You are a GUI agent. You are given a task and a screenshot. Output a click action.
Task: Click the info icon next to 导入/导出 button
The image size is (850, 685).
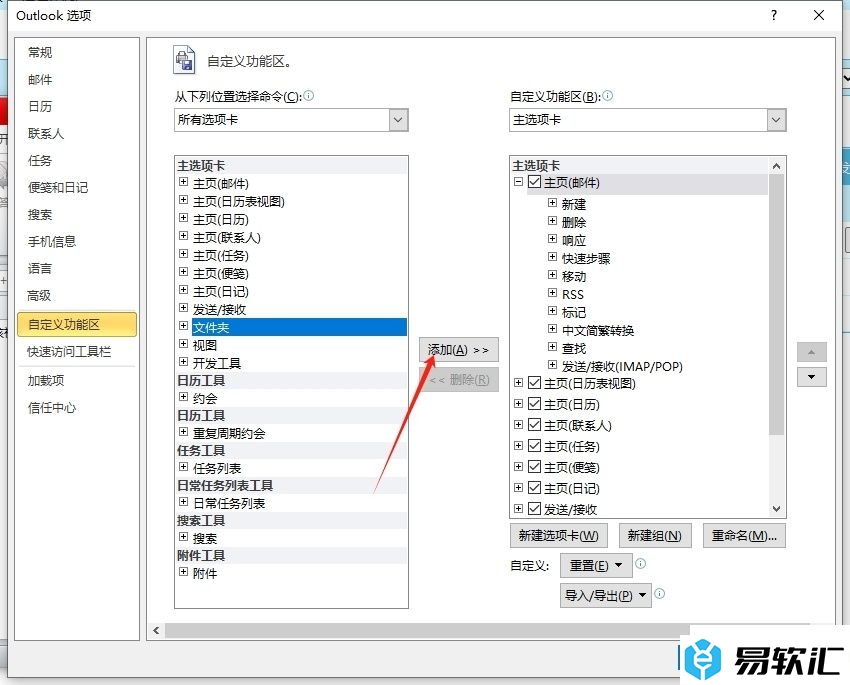click(660, 593)
